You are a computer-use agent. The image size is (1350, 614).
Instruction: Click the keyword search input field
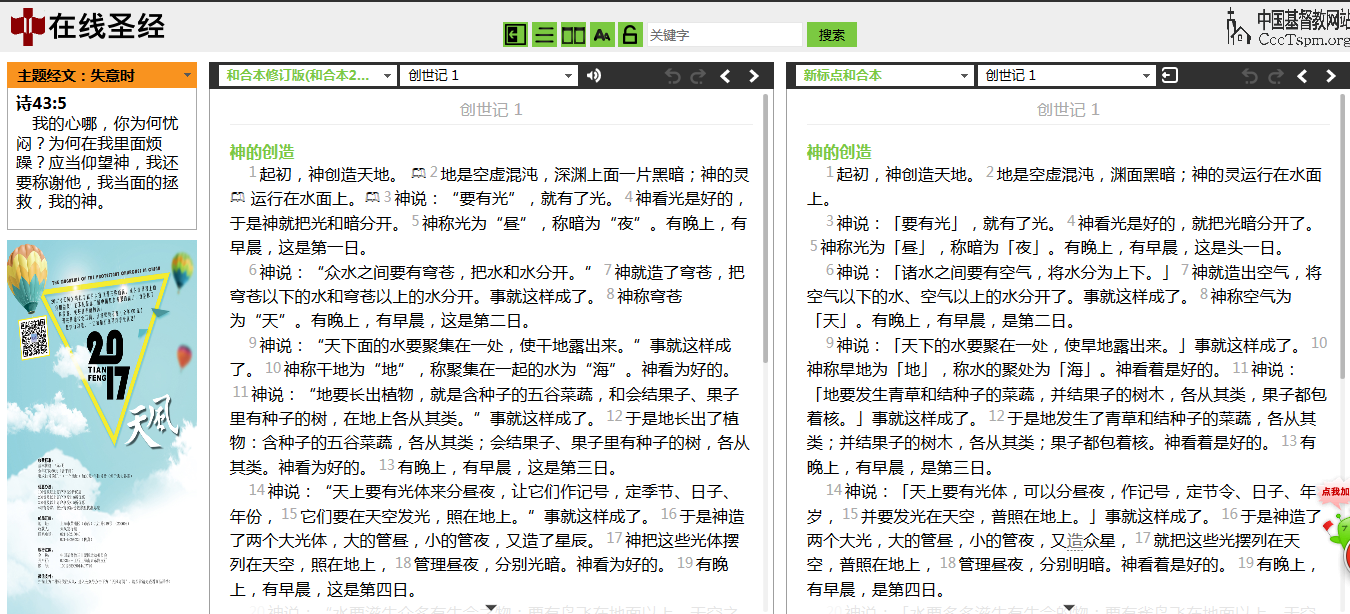click(724, 35)
